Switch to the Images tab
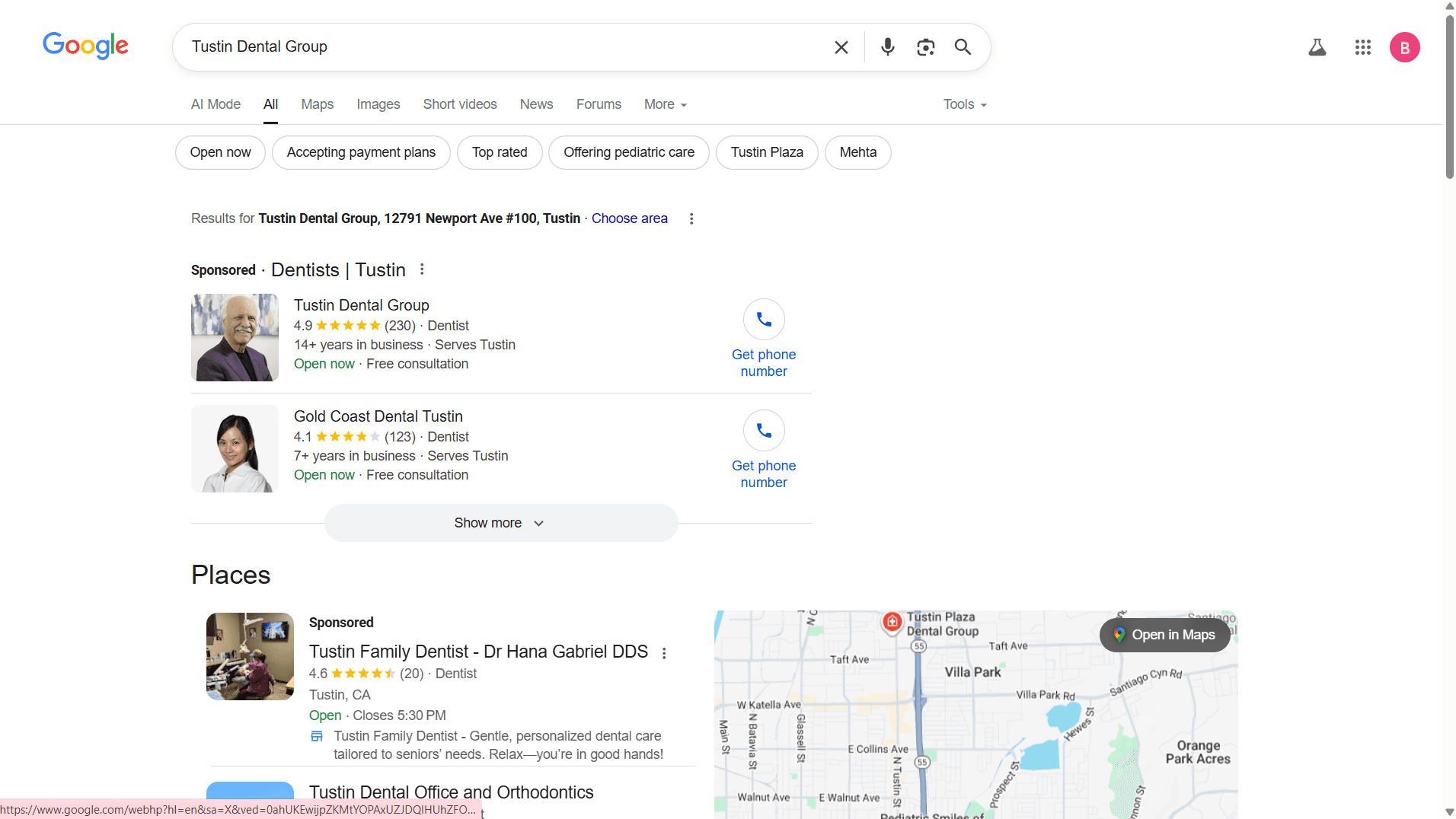The height and width of the screenshot is (819, 1456). 378,104
